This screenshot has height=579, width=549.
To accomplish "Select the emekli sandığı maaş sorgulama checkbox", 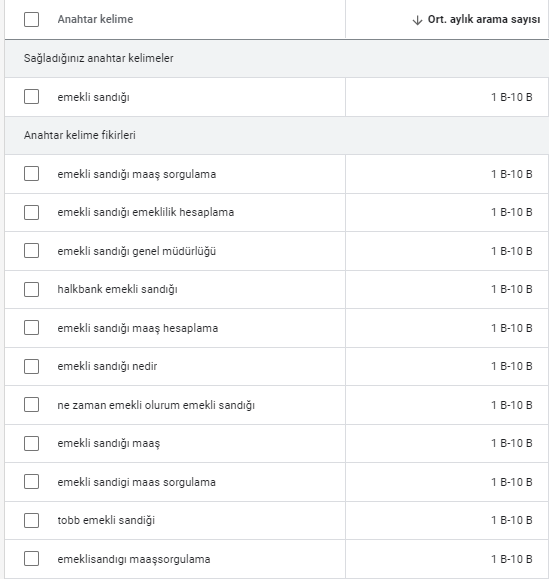I will coord(31,174).
